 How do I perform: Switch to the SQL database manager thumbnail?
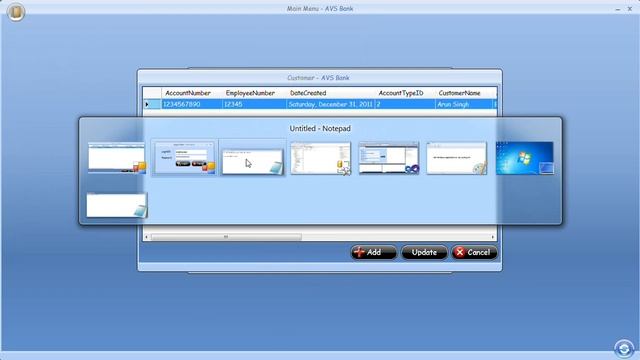click(320, 158)
